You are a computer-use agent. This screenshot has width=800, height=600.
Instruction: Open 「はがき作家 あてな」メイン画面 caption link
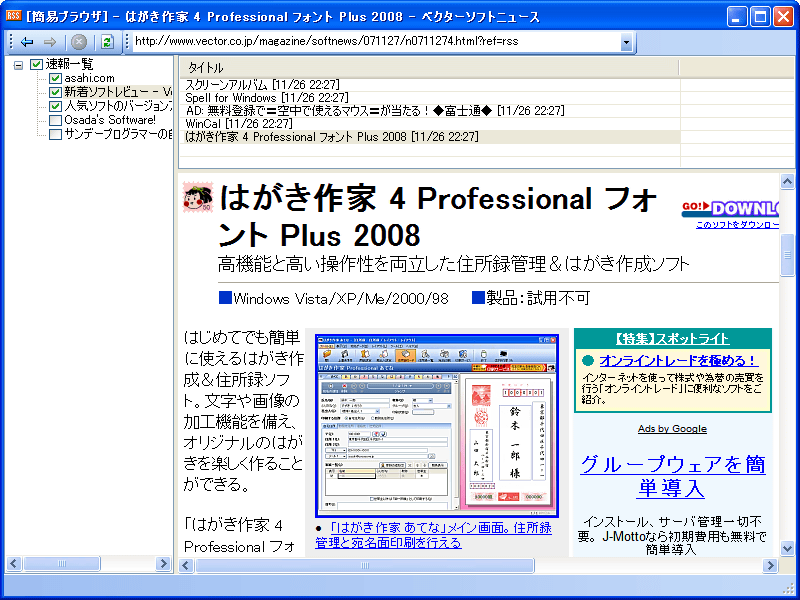[x=433, y=535]
